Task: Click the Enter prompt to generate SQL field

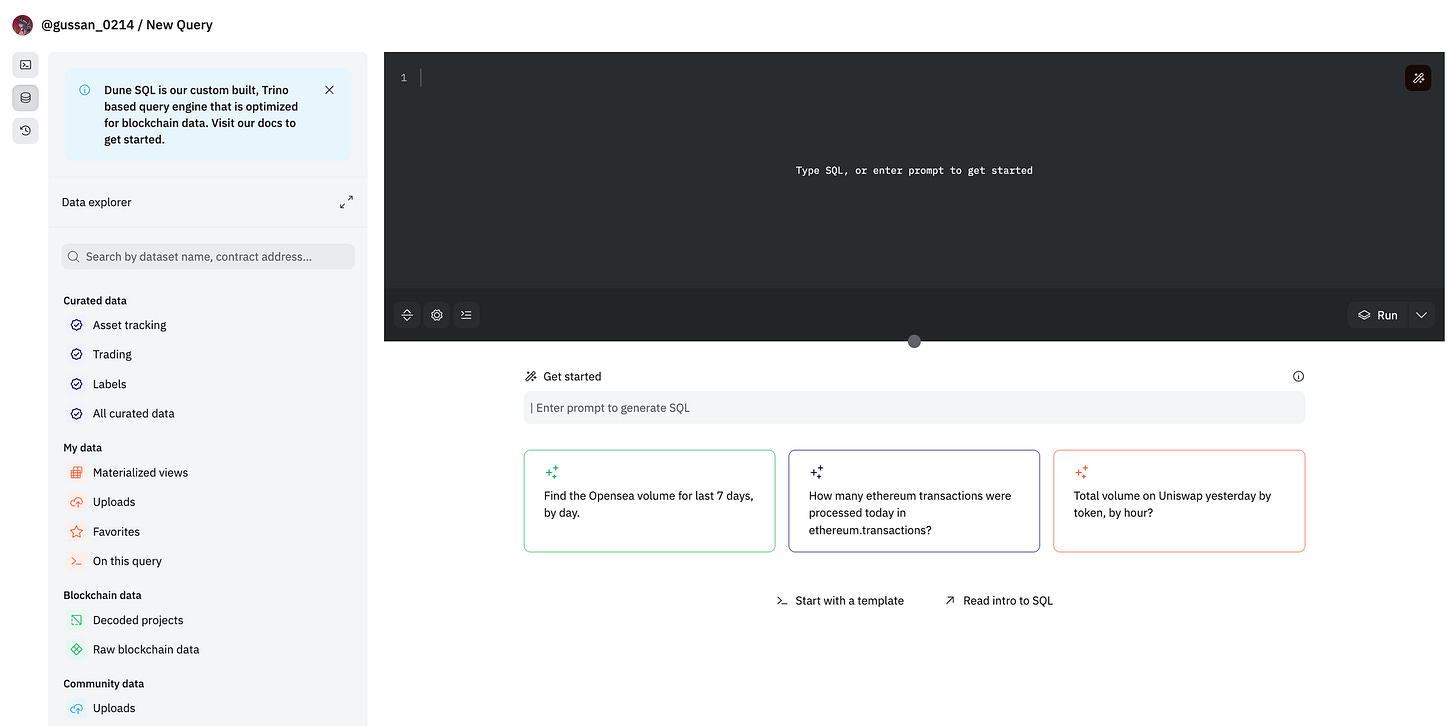Action: (x=914, y=408)
